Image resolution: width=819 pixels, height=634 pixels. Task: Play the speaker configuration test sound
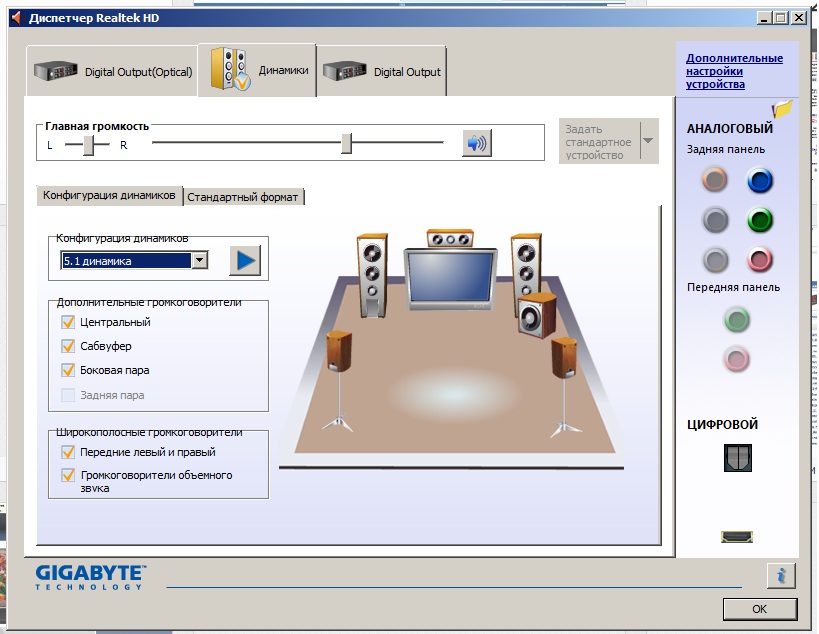click(245, 260)
